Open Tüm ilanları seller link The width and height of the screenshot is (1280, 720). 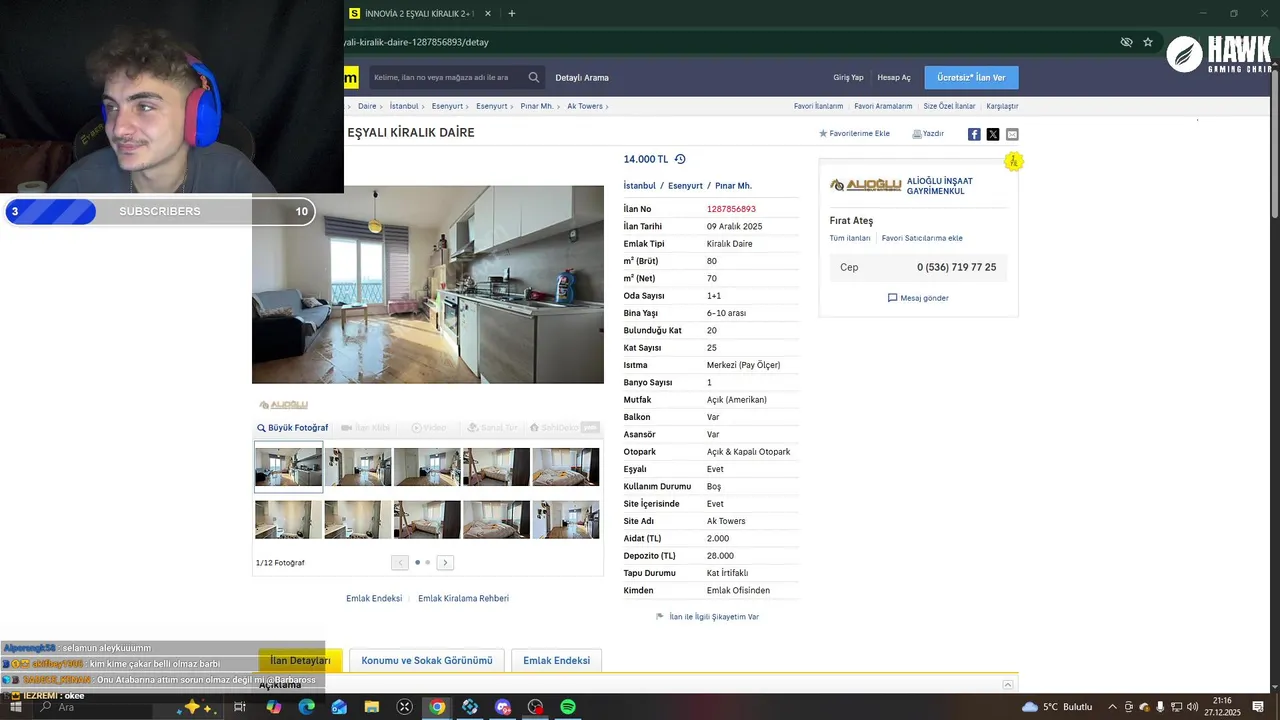(850, 239)
